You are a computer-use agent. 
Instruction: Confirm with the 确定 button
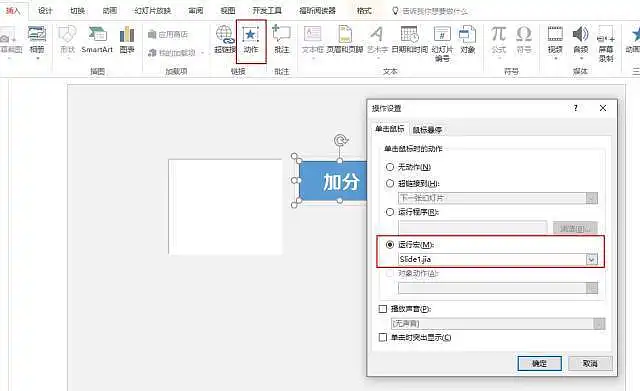tap(540, 363)
